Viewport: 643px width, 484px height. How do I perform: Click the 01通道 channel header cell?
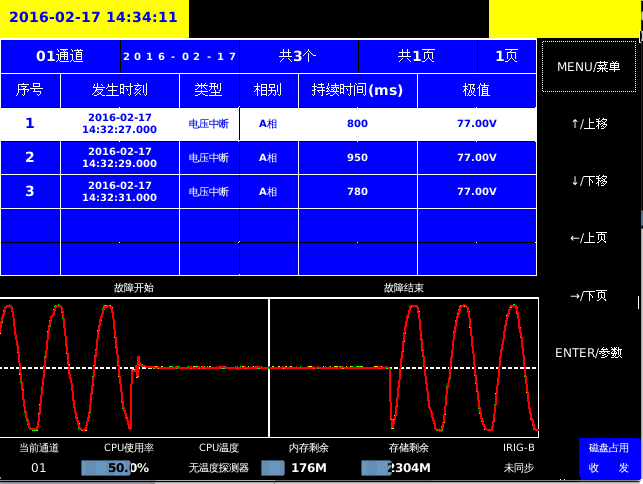click(60, 56)
